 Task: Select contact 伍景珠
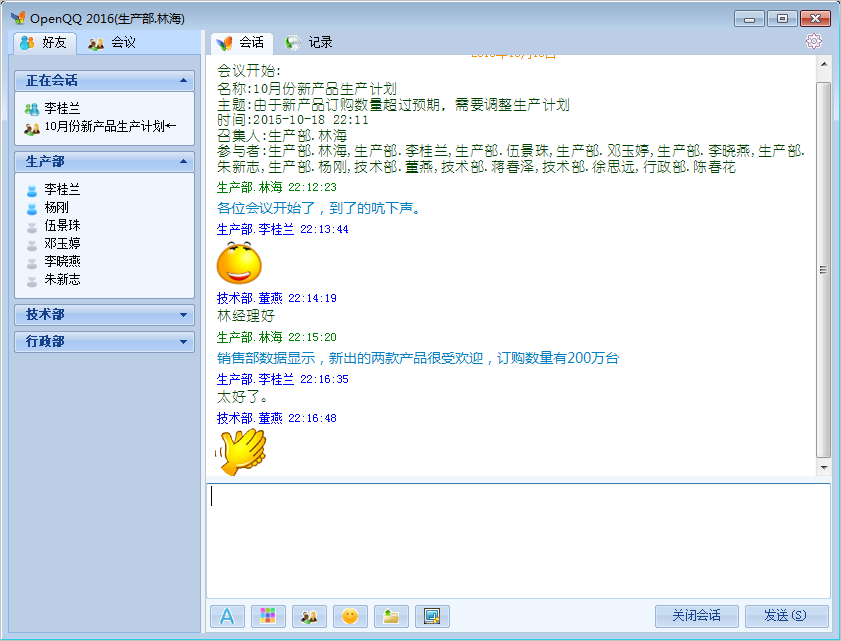coord(62,225)
